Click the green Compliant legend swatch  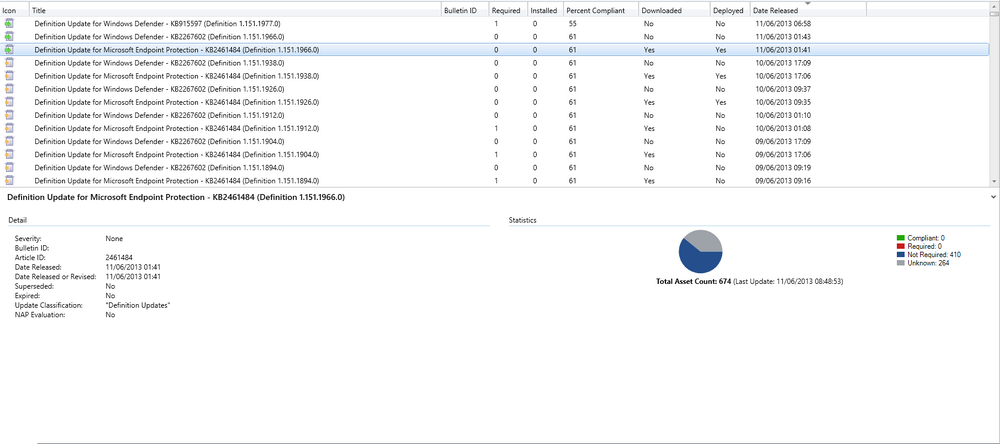[x=901, y=238]
